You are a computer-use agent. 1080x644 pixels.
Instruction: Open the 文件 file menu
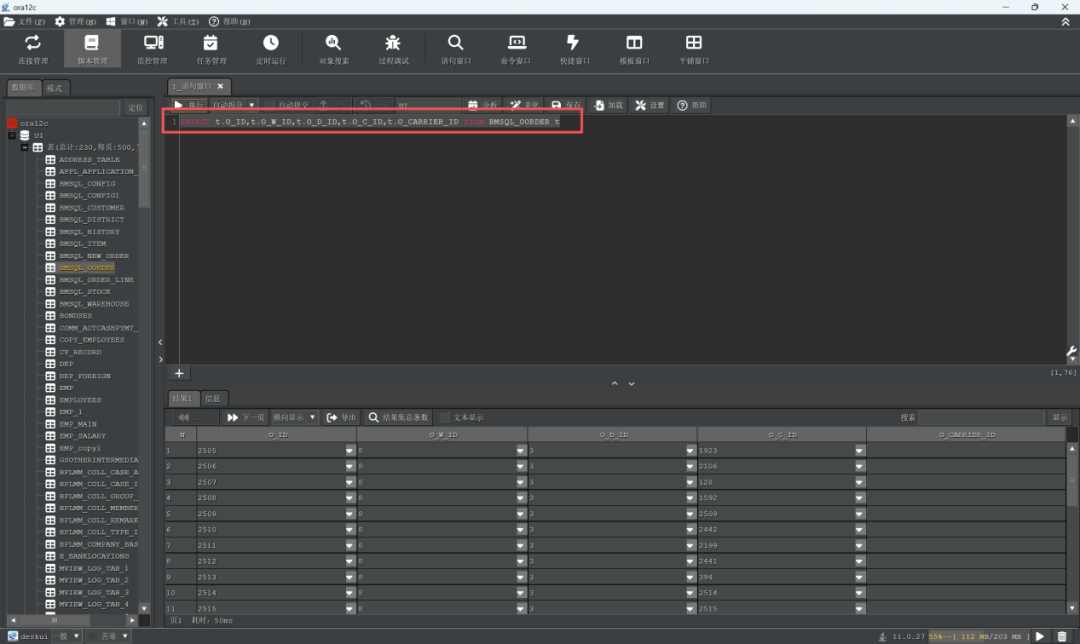[24, 21]
